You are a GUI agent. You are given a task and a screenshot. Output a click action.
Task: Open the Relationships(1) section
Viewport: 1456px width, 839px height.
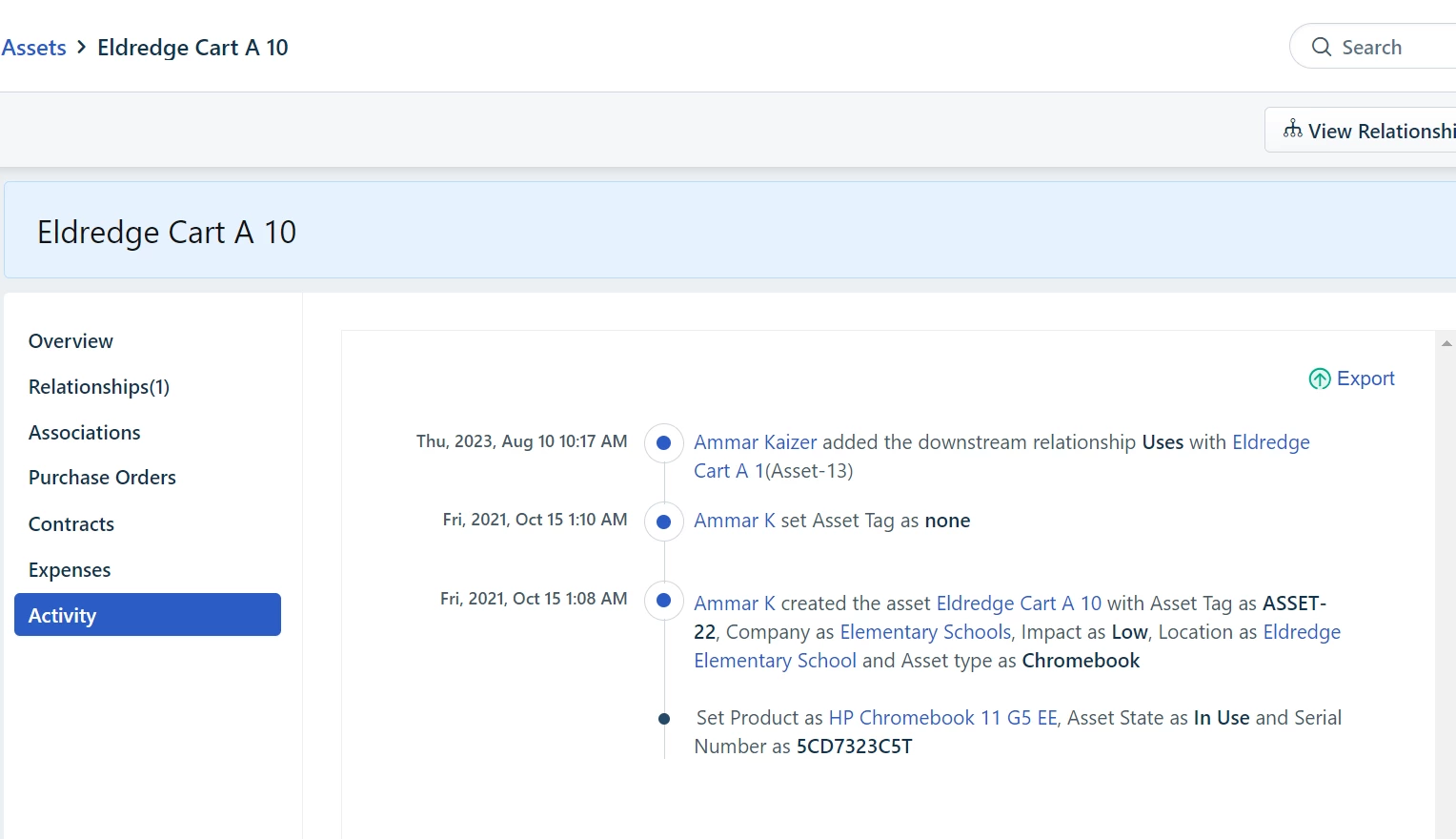(x=99, y=387)
